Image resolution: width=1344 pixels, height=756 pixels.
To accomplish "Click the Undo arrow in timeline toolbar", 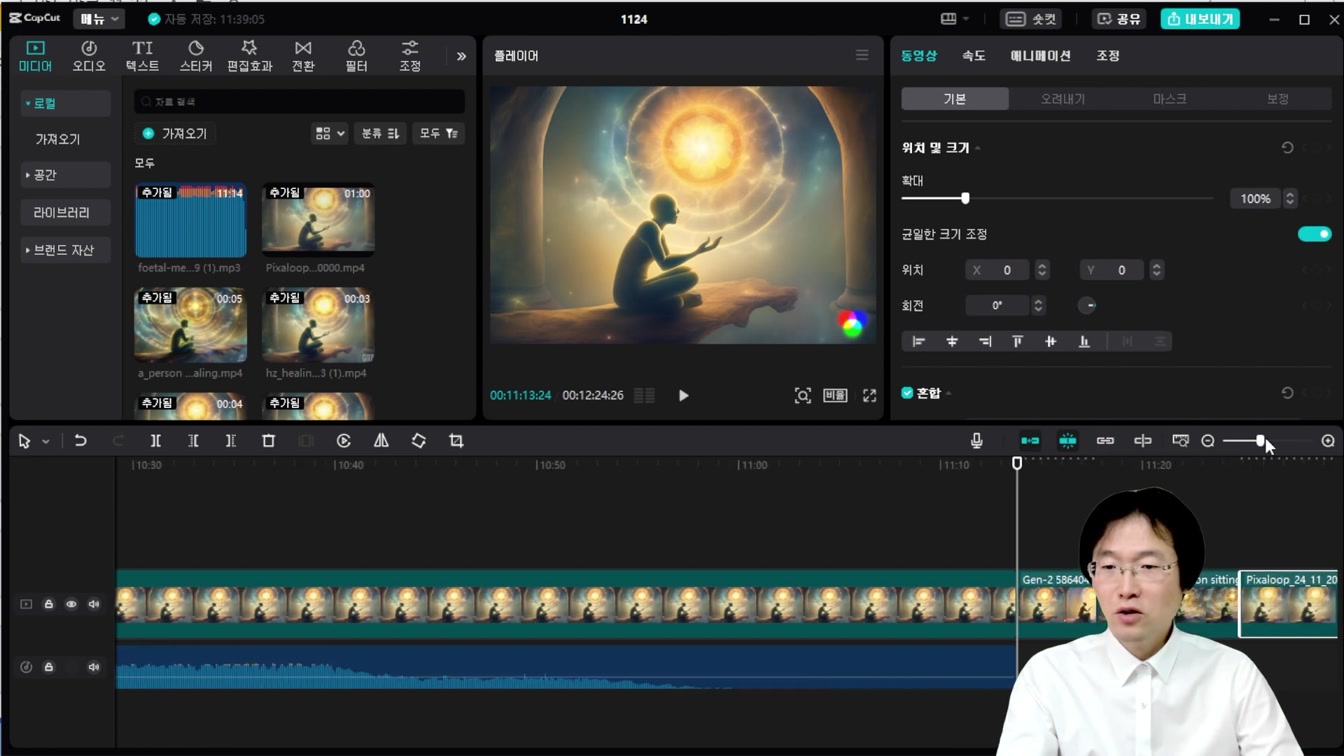I will (x=81, y=441).
